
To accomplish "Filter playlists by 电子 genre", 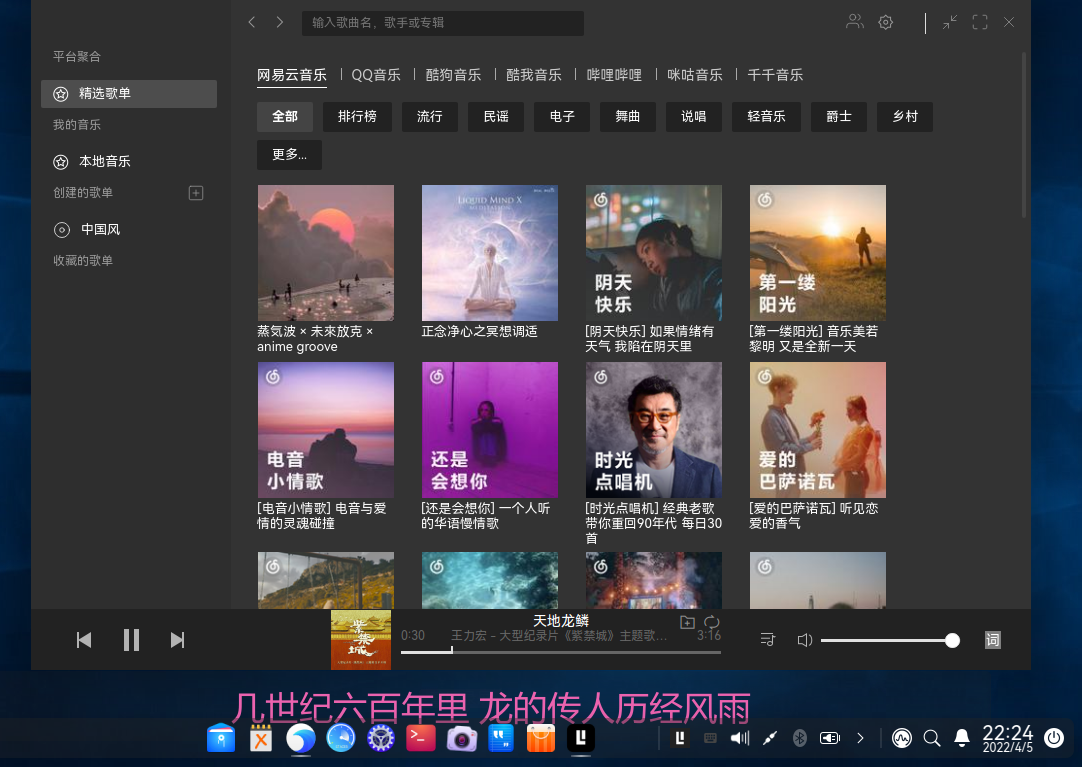I will click(x=560, y=116).
